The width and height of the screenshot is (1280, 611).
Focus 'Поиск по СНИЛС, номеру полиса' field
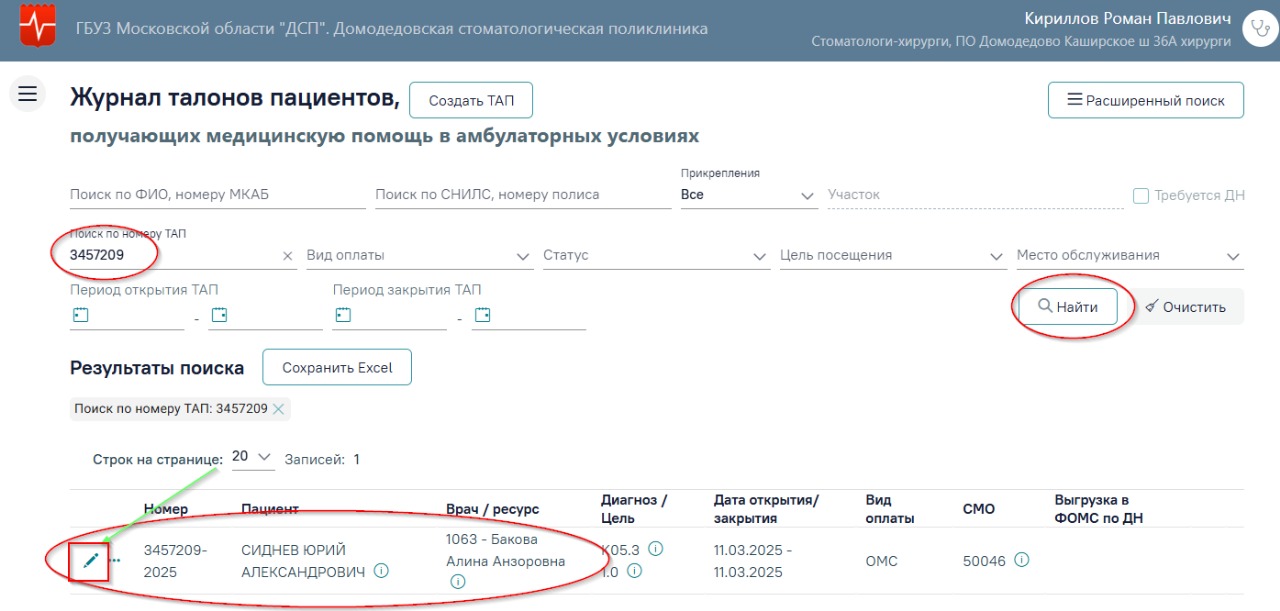coord(523,195)
